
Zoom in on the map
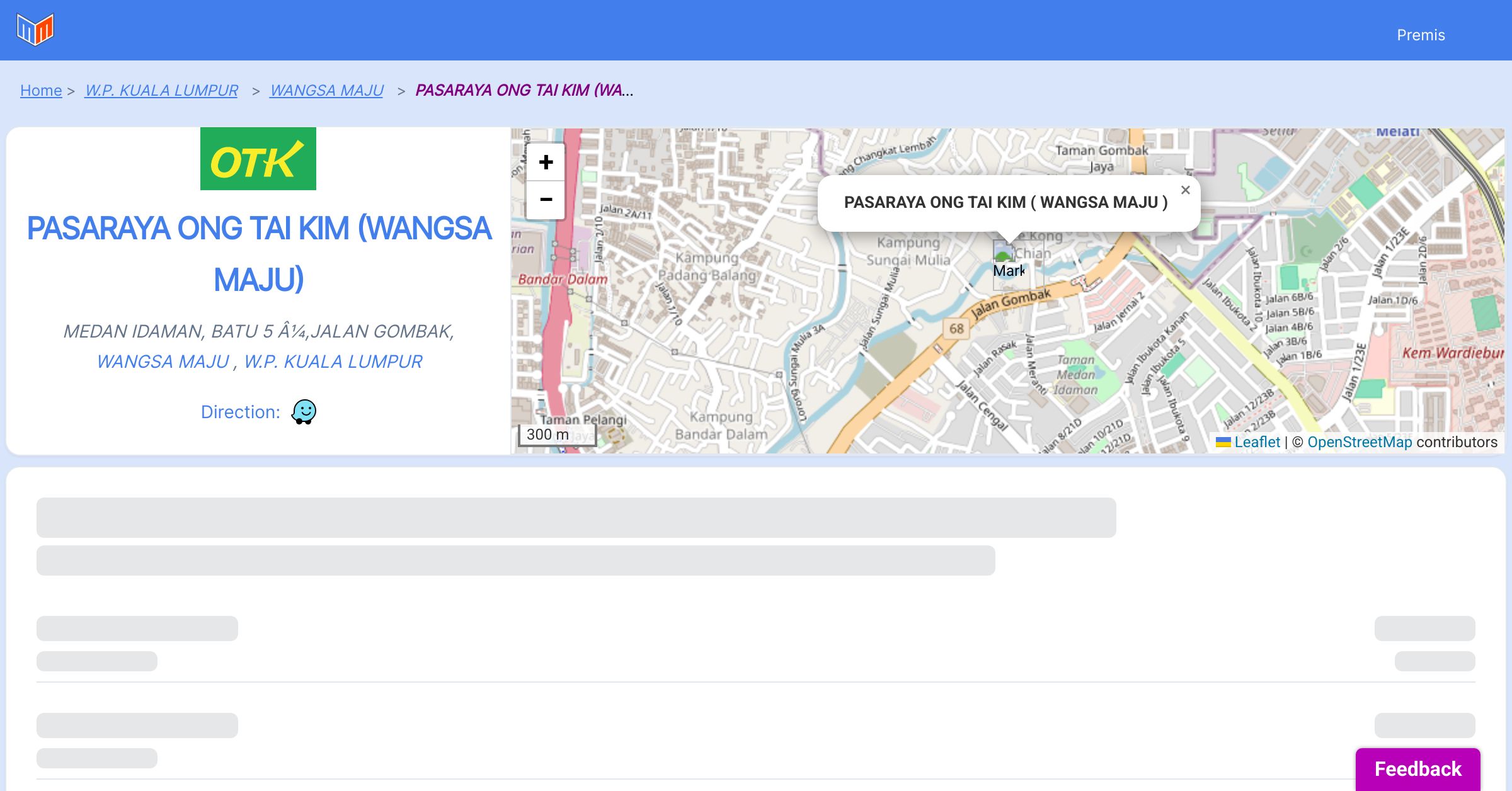point(546,162)
